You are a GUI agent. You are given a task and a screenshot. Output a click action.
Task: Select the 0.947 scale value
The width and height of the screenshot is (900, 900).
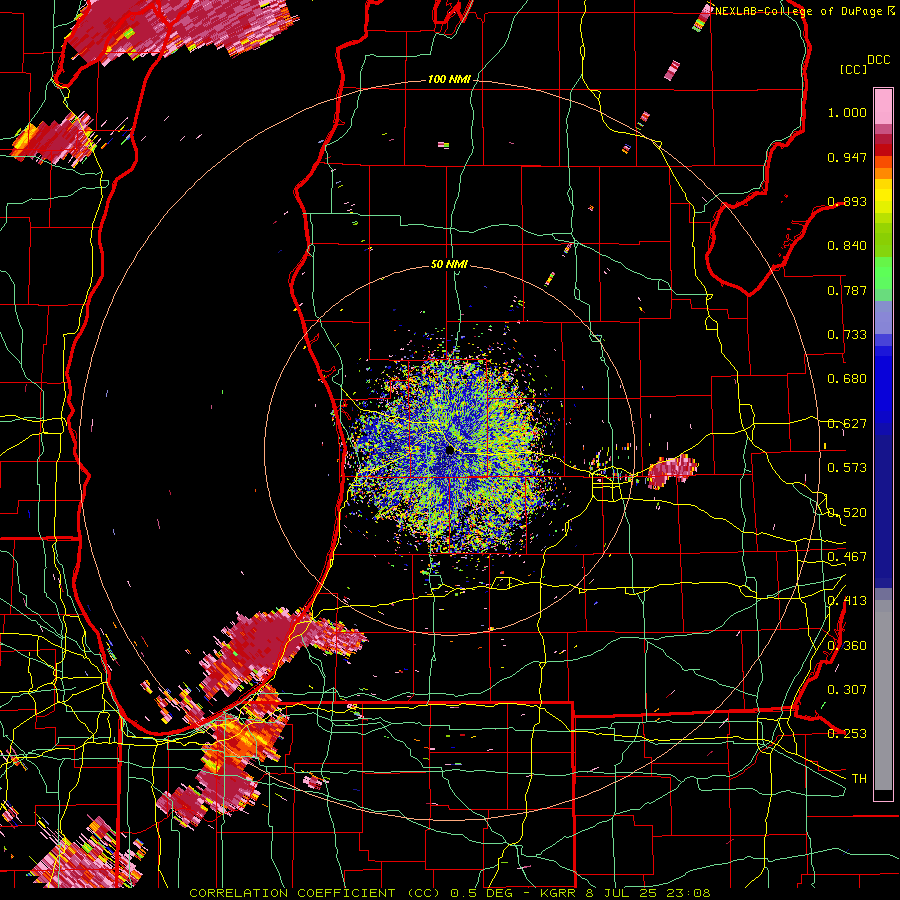point(847,157)
